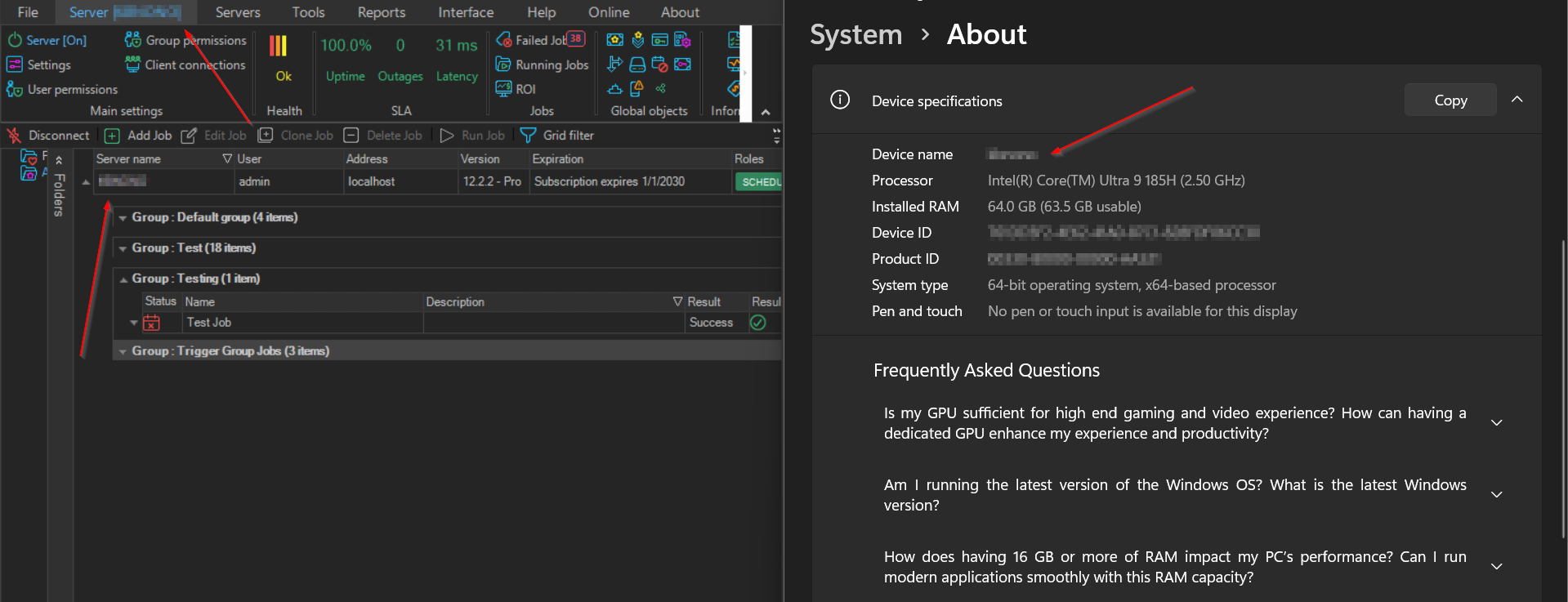
Task: Show Failed Jobs list
Action: pyautogui.click(x=539, y=40)
